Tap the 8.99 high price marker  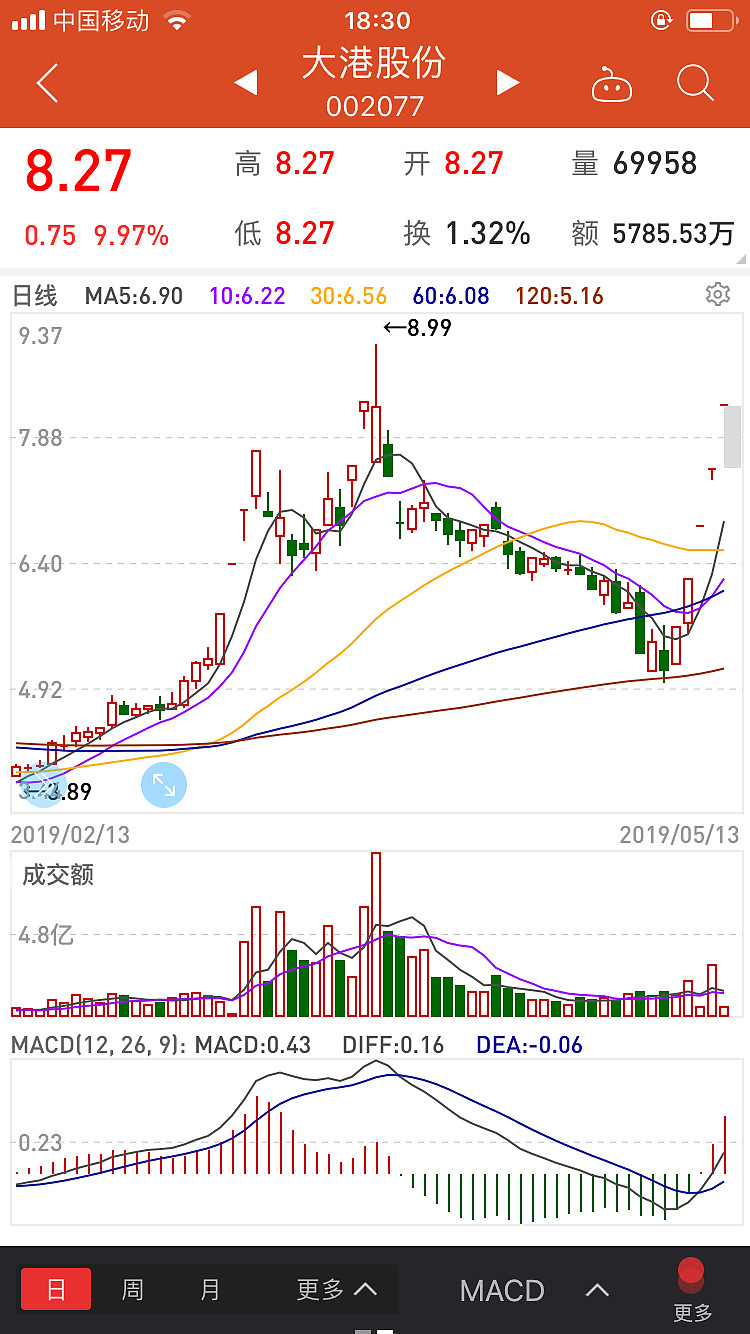pos(418,327)
